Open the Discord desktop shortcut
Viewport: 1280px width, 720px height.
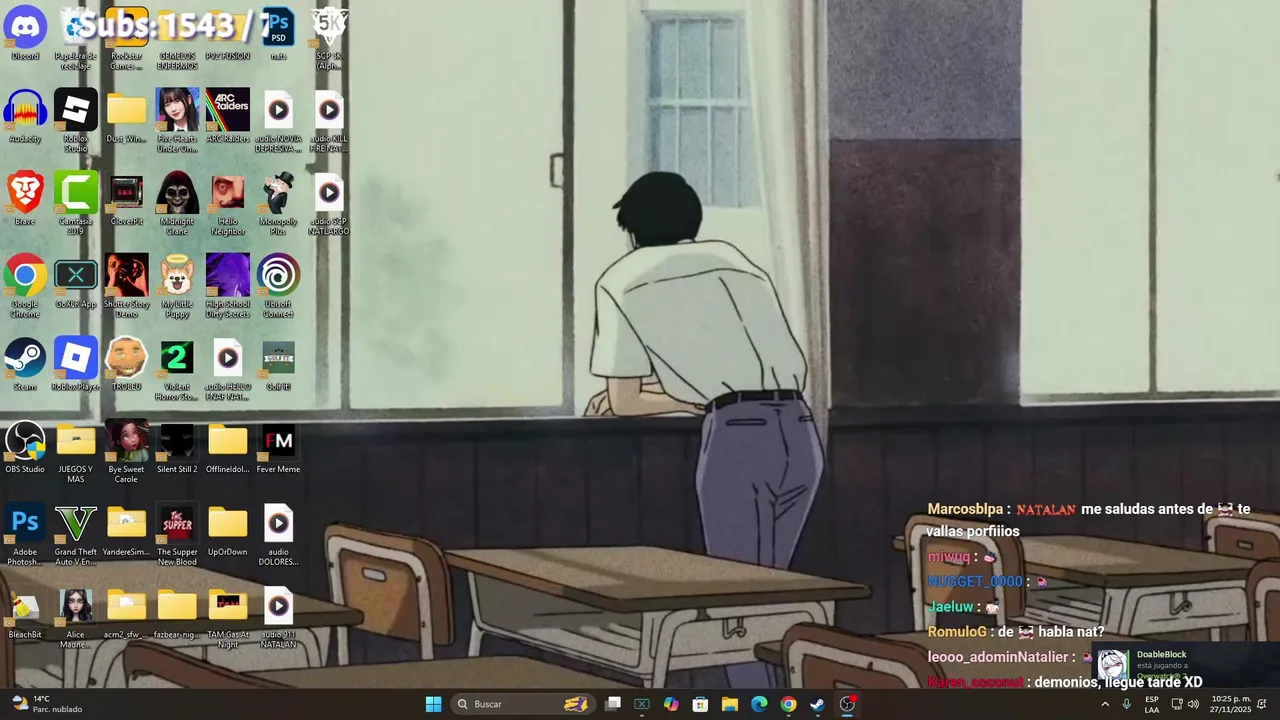point(25,33)
